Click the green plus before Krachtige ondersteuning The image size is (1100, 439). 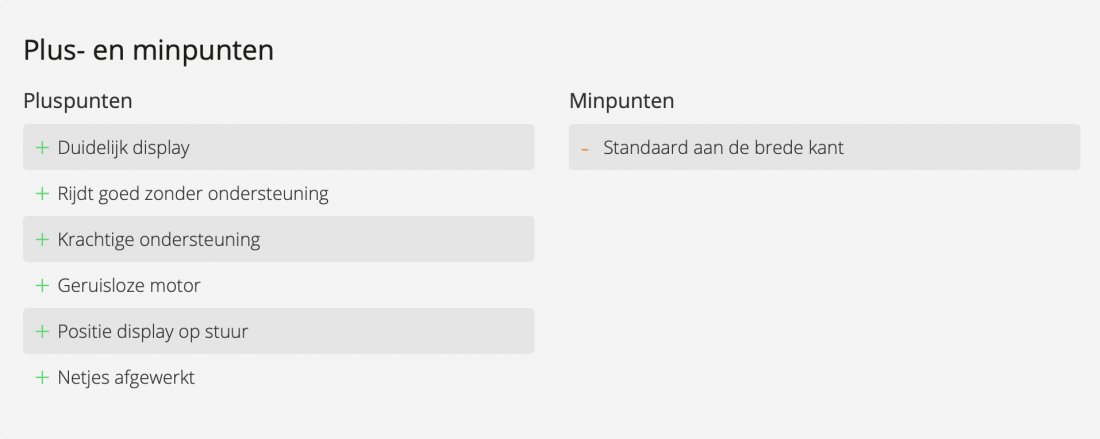tap(42, 239)
